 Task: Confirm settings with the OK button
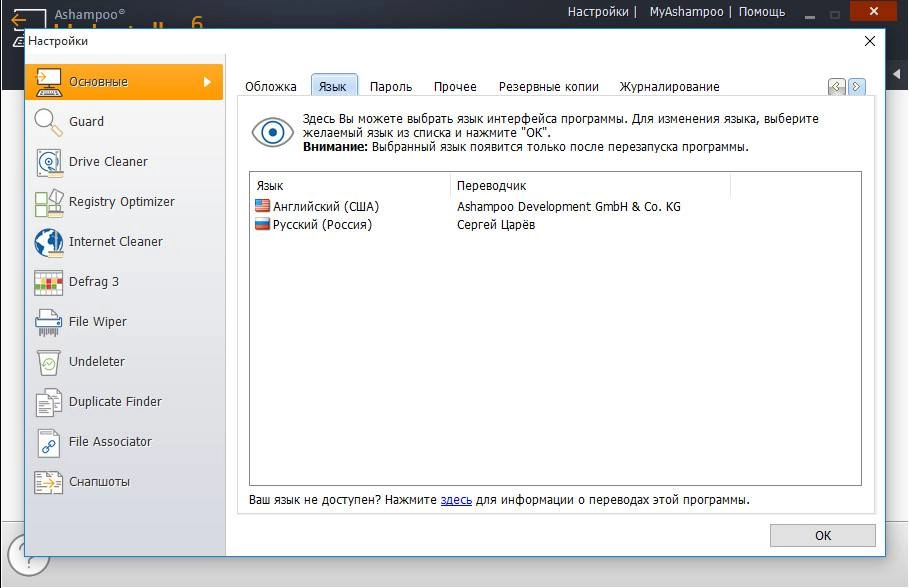(x=823, y=535)
